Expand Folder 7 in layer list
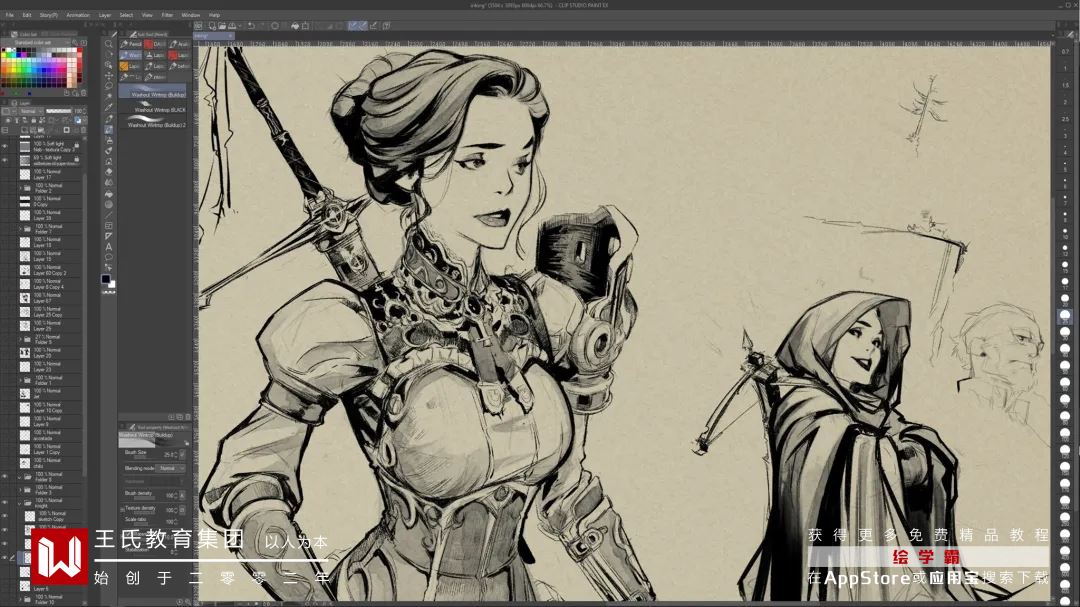Viewport: 1080px width, 607px height. (20, 229)
